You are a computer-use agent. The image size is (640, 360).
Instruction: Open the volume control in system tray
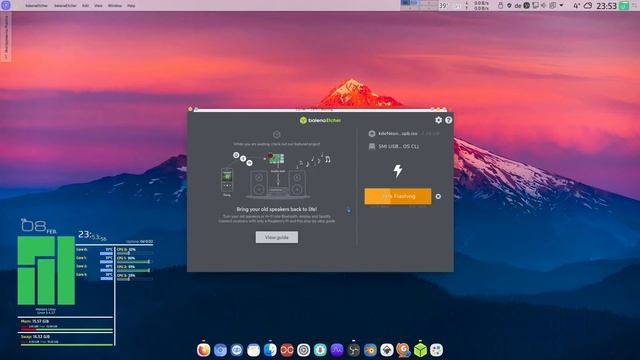point(544,5)
